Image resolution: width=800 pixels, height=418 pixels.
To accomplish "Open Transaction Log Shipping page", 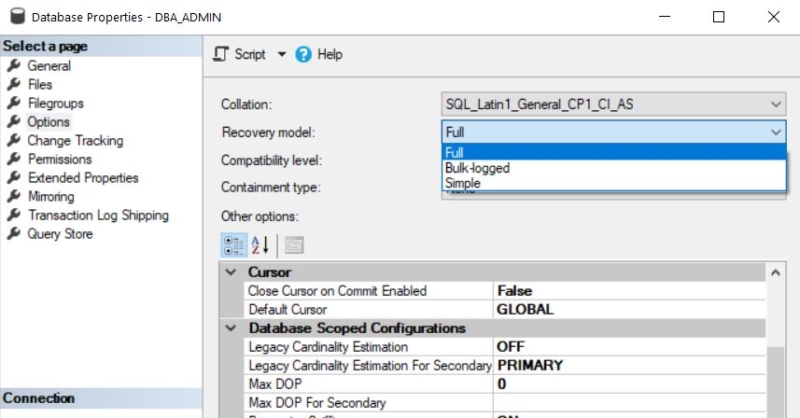I will pos(98,215).
